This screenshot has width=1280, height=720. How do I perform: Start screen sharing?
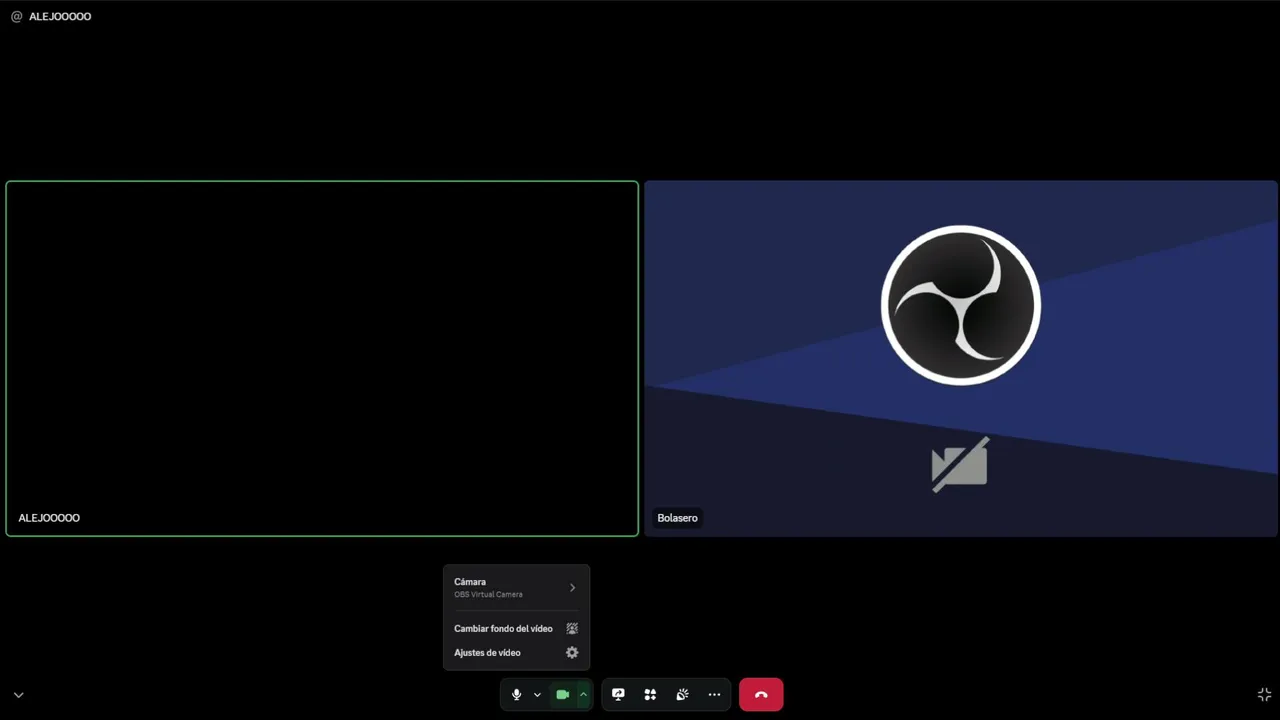pyautogui.click(x=618, y=695)
